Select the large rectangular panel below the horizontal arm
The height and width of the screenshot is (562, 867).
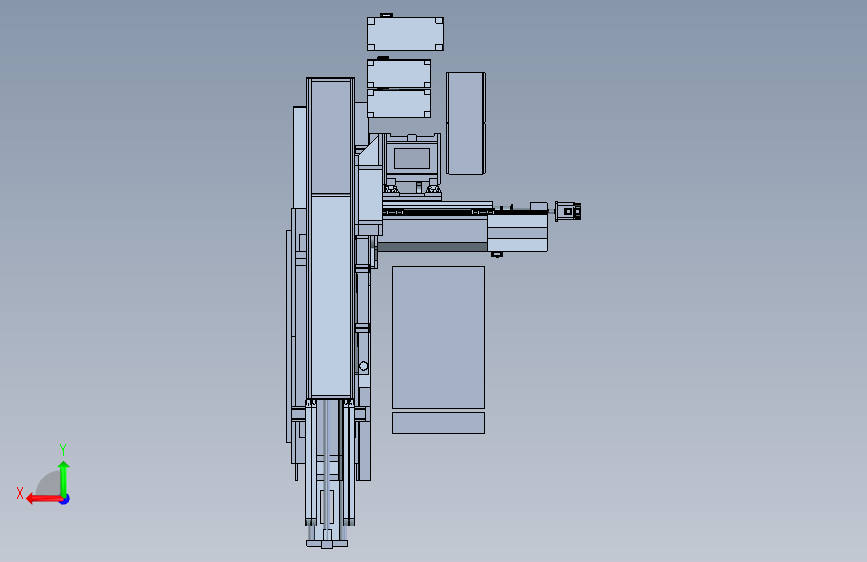pos(438,337)
